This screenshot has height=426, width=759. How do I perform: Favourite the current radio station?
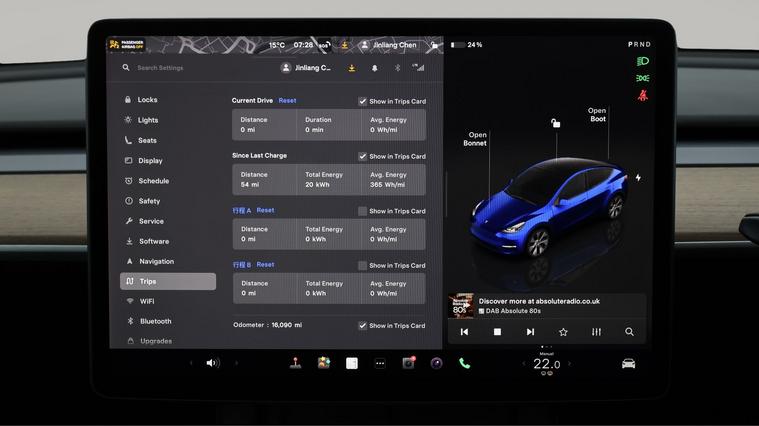click(563, 332)
